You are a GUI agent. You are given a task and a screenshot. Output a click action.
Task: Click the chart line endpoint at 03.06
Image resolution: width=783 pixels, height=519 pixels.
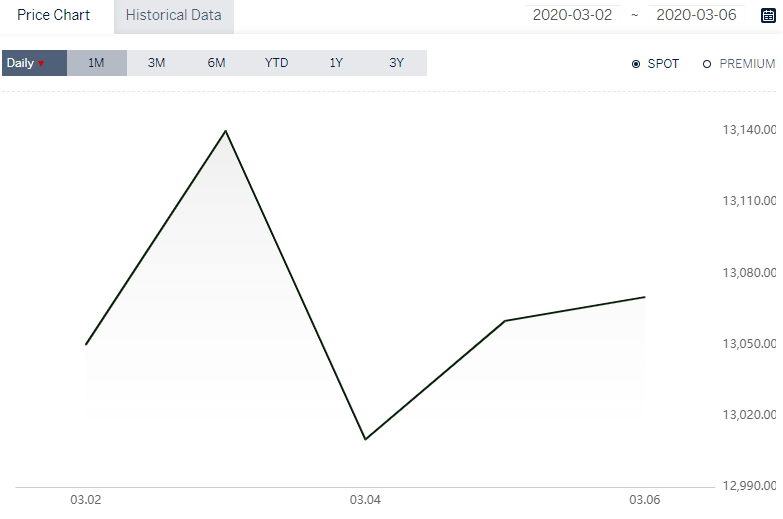point(645,297)
